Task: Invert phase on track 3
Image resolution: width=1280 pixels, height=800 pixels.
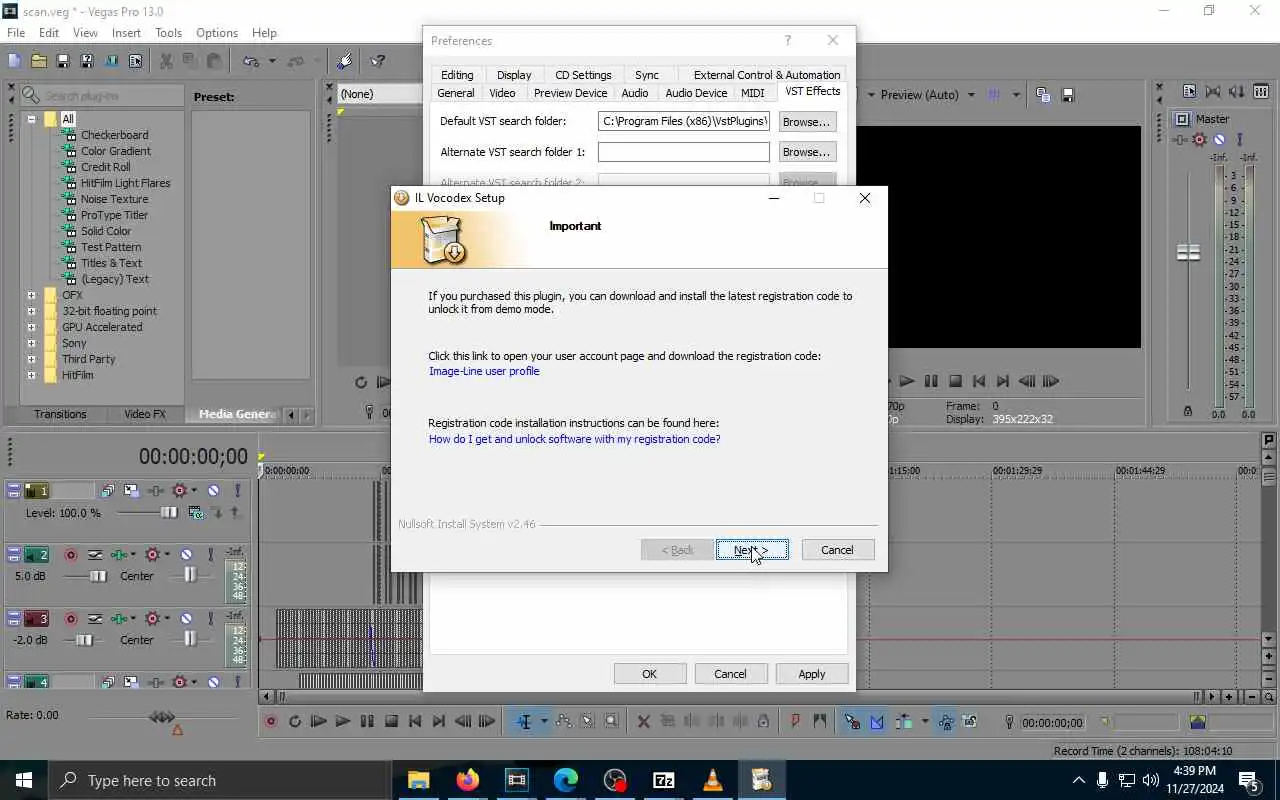Action: (95, 619)
